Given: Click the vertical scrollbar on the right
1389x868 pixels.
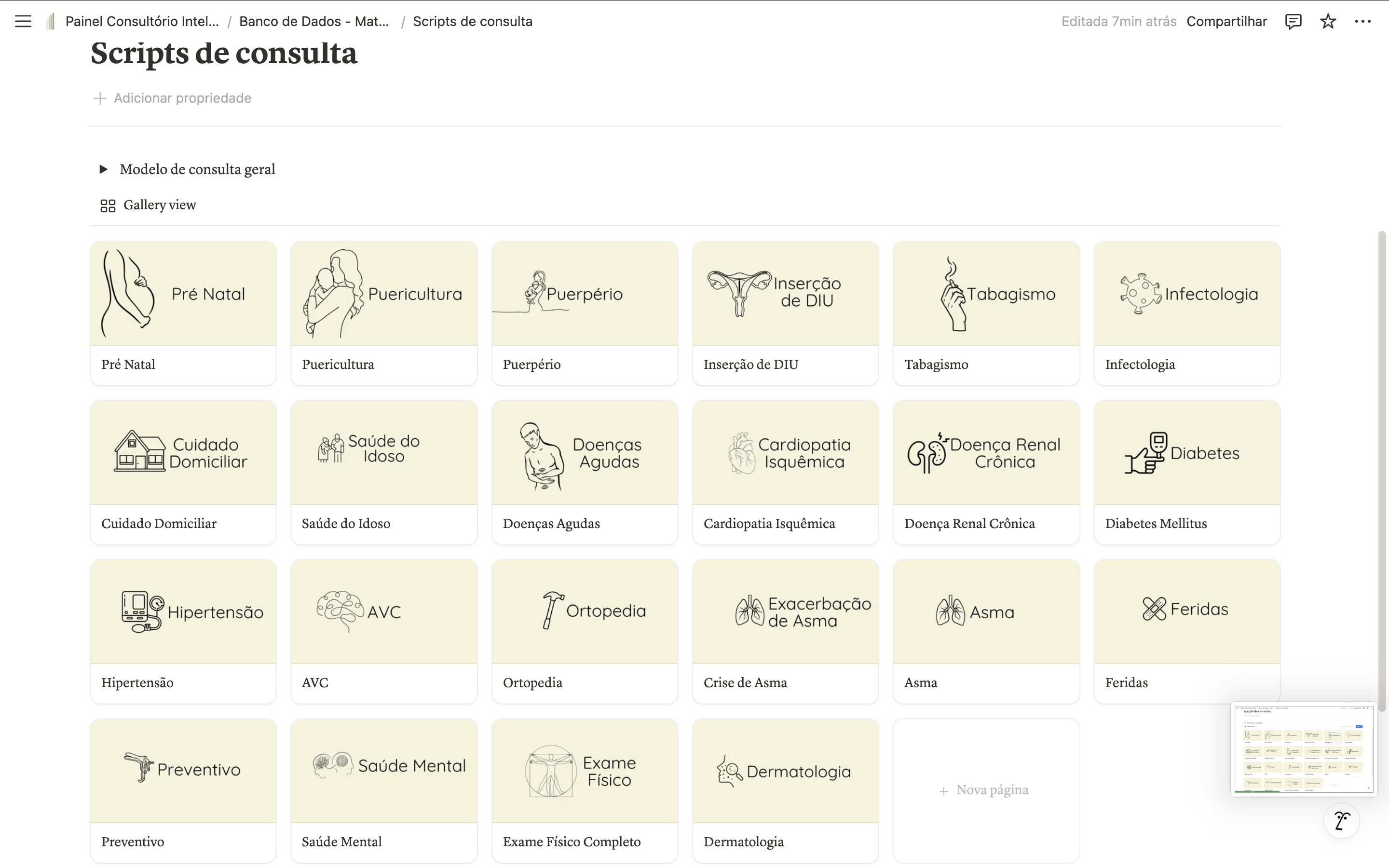Looking at the screenshot, I should tap(1382, 471).
